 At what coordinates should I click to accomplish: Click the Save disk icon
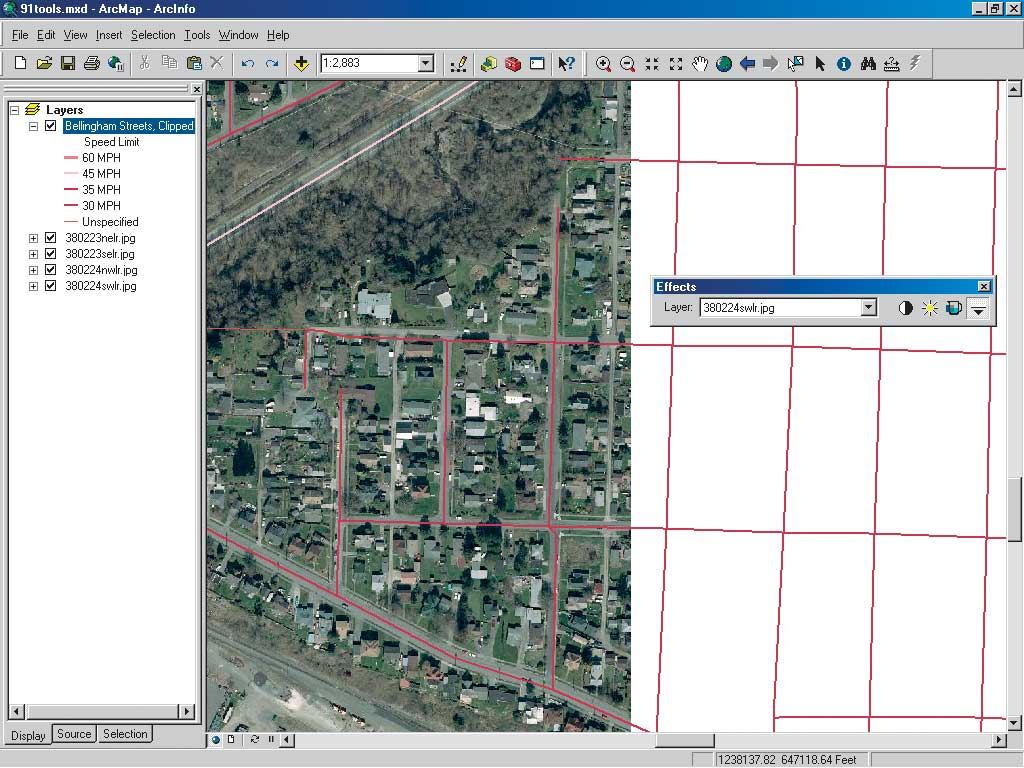click(68, 64)
